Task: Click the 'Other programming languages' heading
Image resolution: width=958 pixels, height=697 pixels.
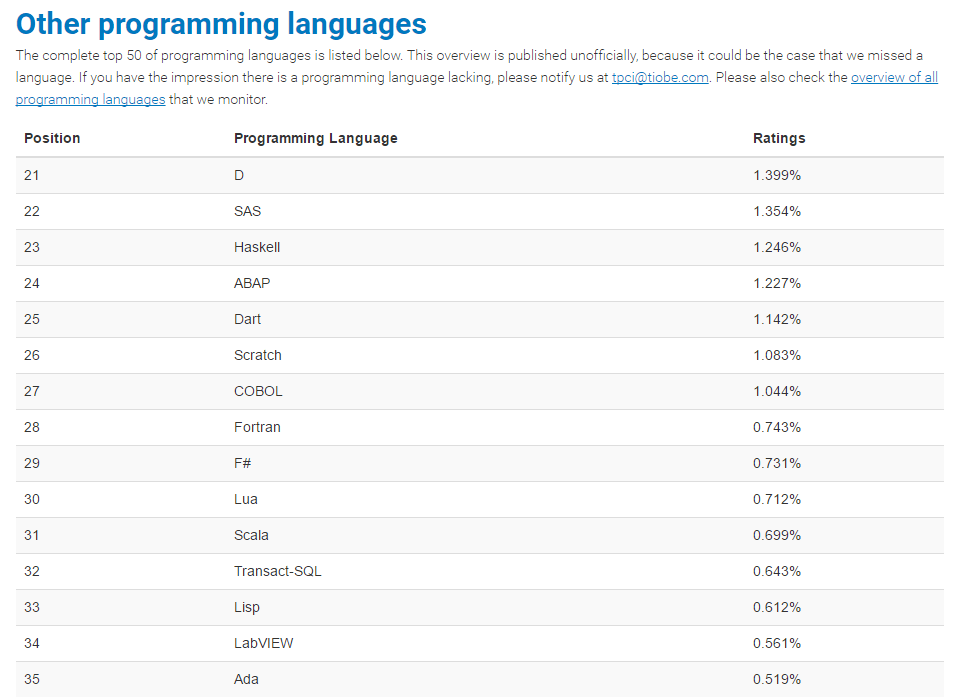Action: click(x=221, y=24)
